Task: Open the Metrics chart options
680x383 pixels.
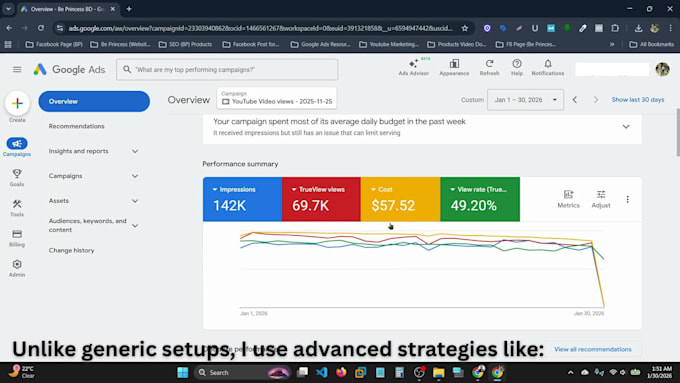Action: (x=568, y=199)
